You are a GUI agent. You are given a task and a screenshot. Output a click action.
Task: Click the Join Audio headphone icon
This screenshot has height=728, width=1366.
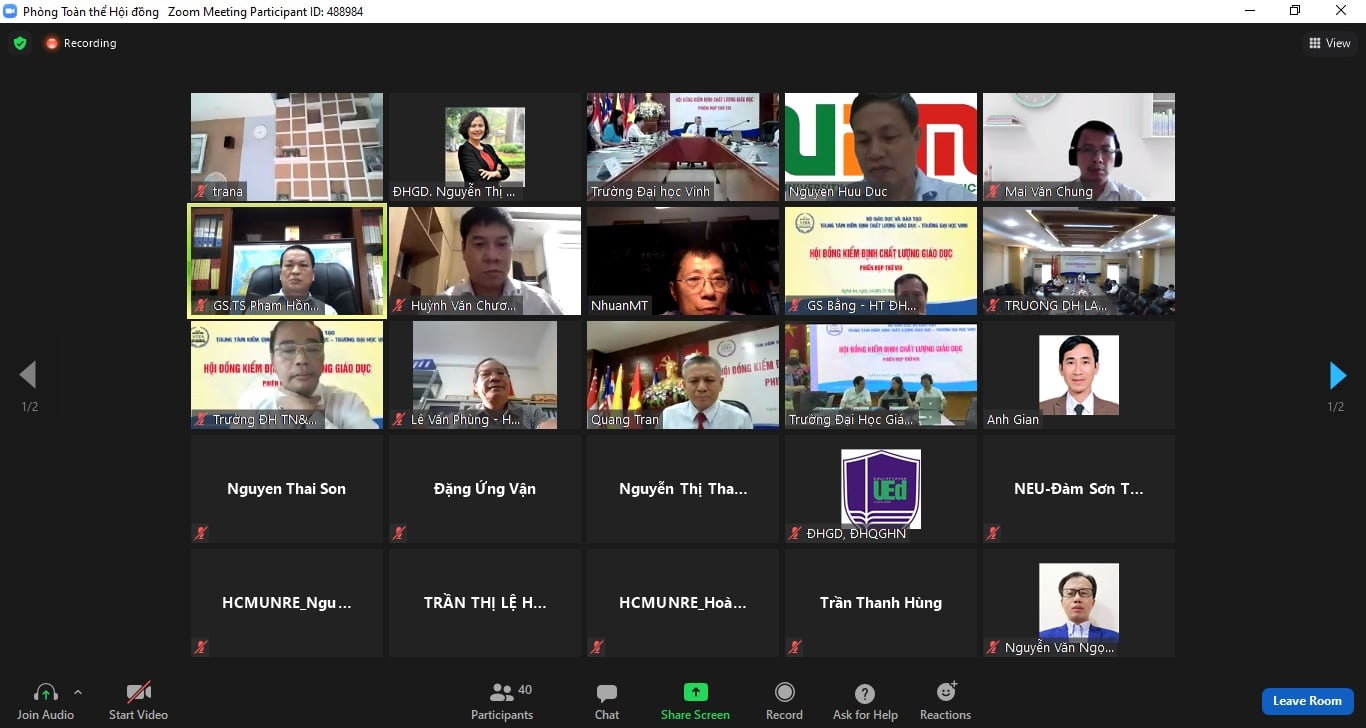point(46,693)
